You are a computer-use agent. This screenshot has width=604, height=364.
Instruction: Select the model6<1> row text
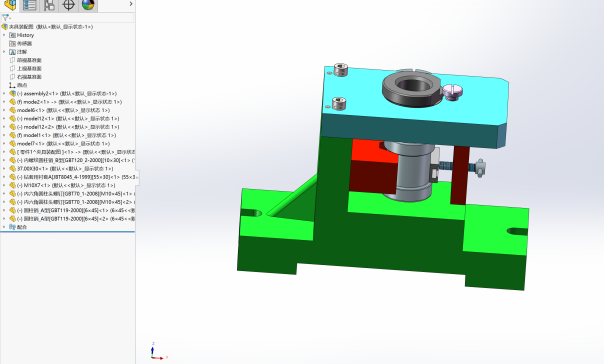tap(64, 110)
